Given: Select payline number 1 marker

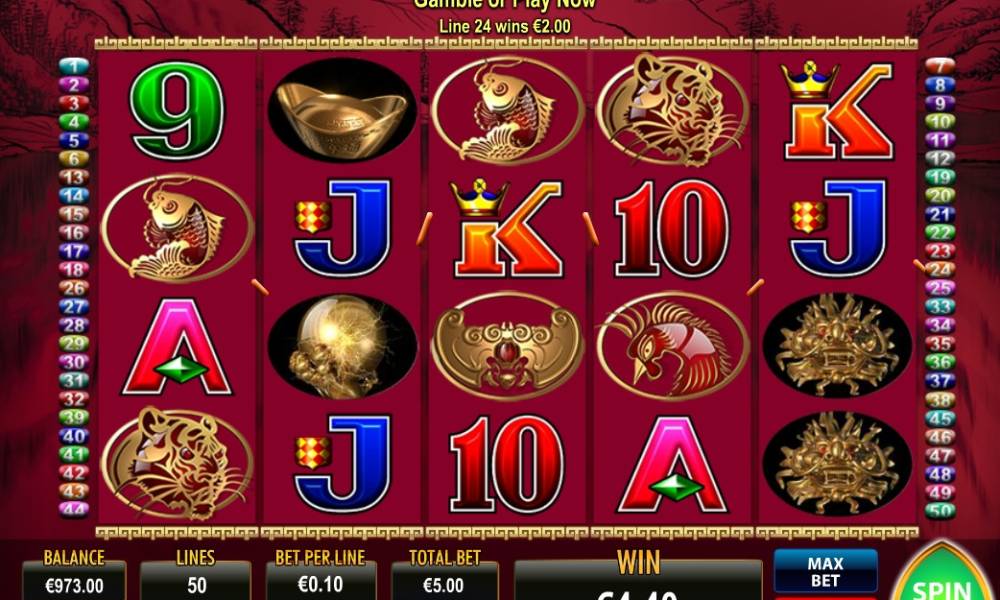Looking at the screenshot, I should (74, 66).
